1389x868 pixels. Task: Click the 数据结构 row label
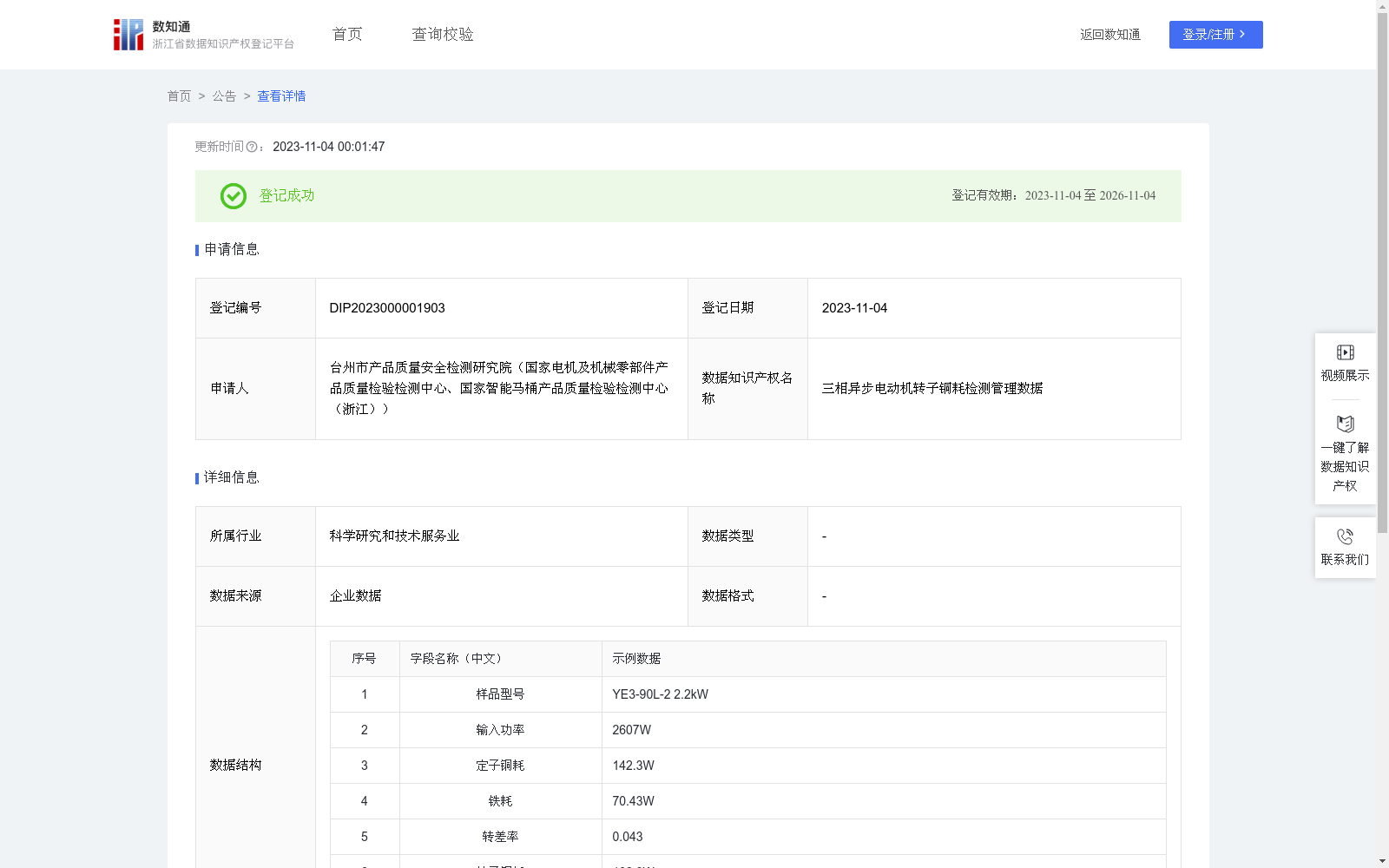pyautogui.click(x=235, y=765)
